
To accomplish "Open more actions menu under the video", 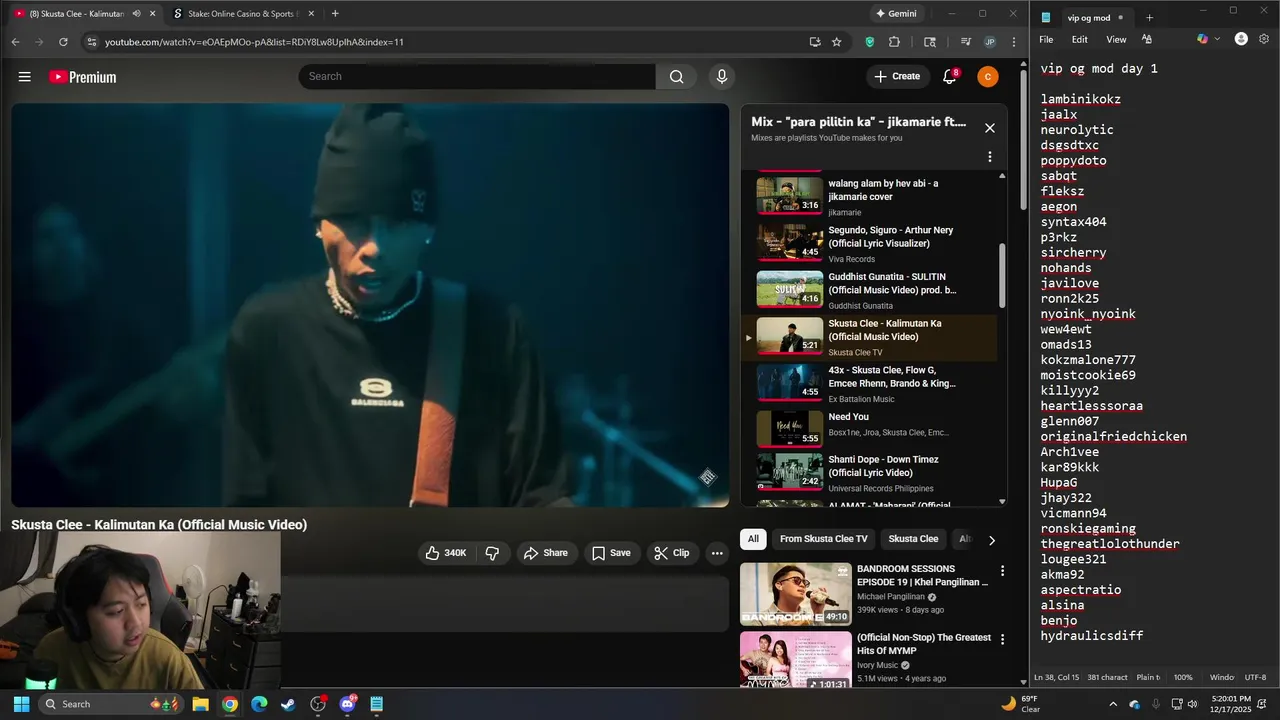I will click(717, 553).
